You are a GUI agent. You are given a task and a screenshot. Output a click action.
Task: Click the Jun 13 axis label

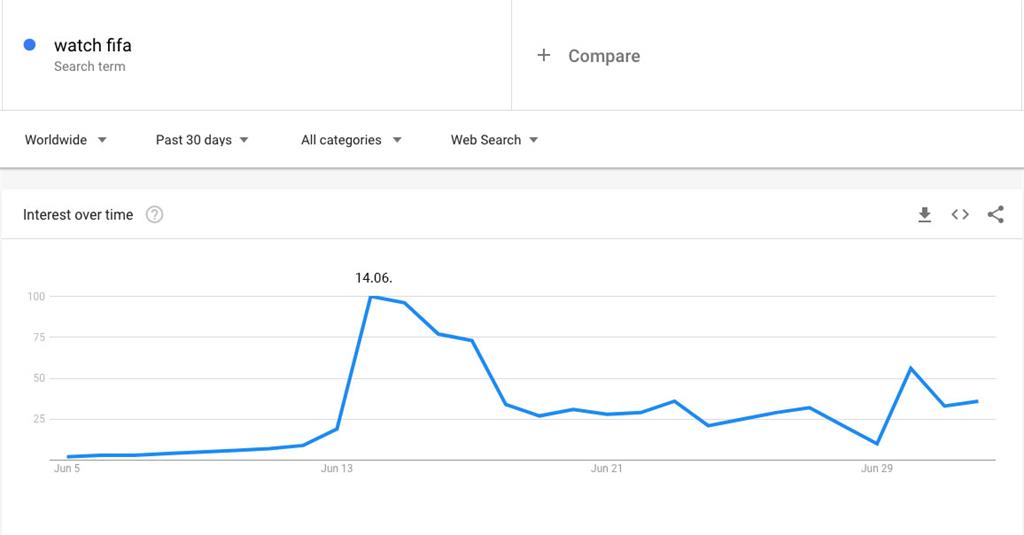(337, 468)
